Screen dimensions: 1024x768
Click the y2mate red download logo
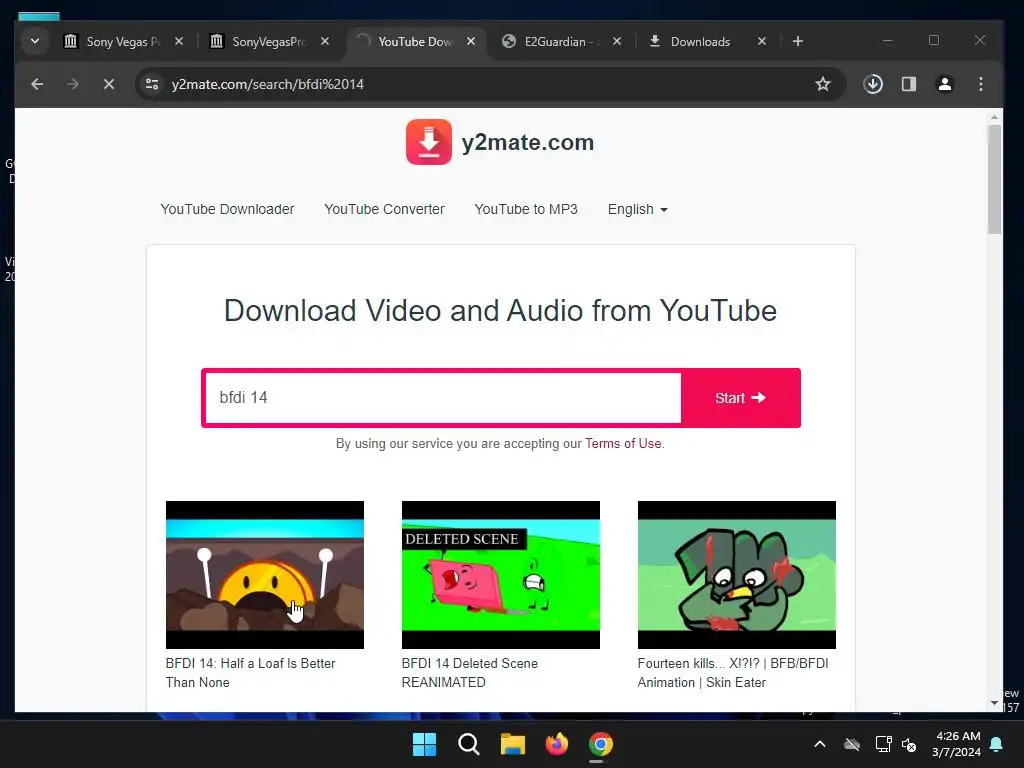coord(428,142)
